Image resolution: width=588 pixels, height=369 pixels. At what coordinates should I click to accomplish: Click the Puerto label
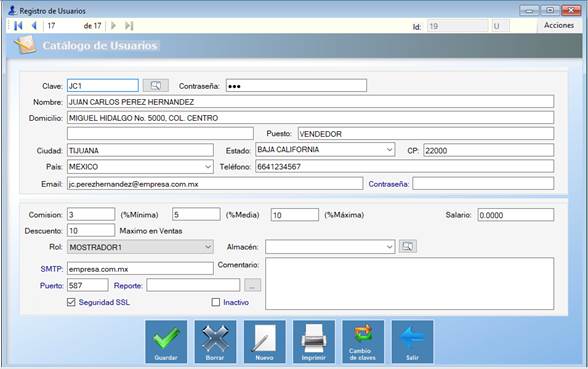coord(51,286)
